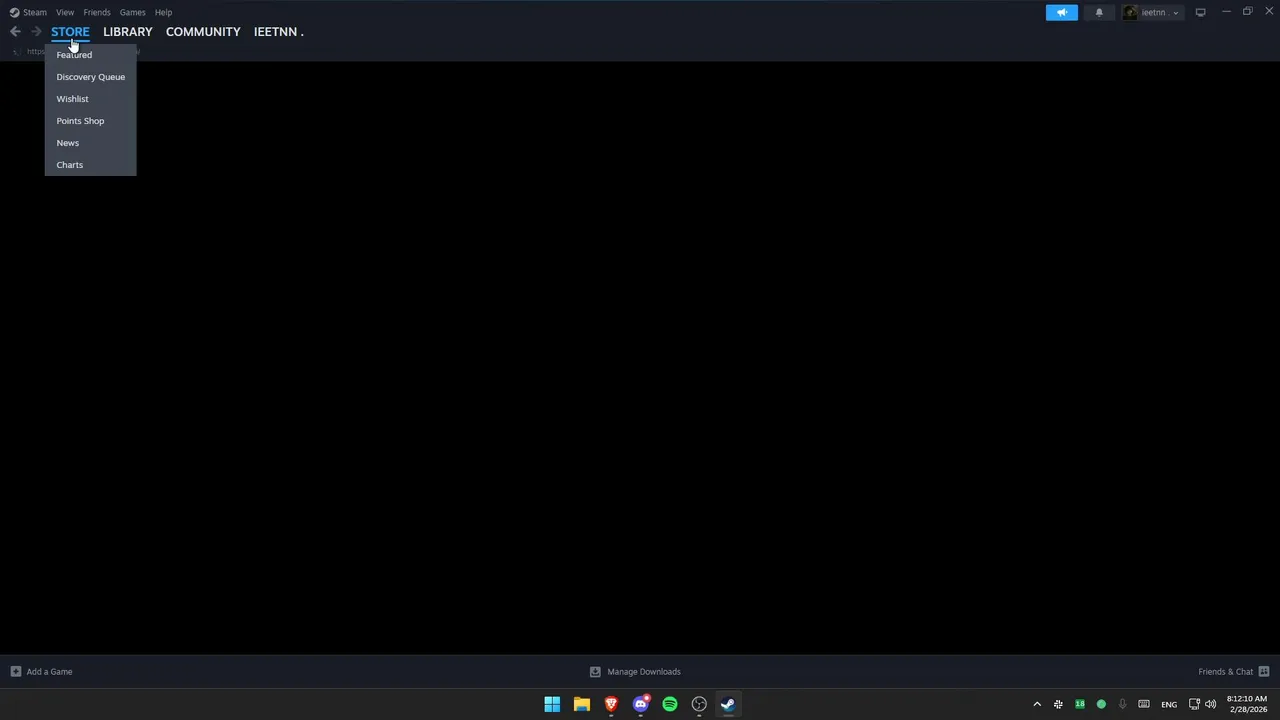
Task: Click the ENG language indicator
Action: pos(1169,704)
